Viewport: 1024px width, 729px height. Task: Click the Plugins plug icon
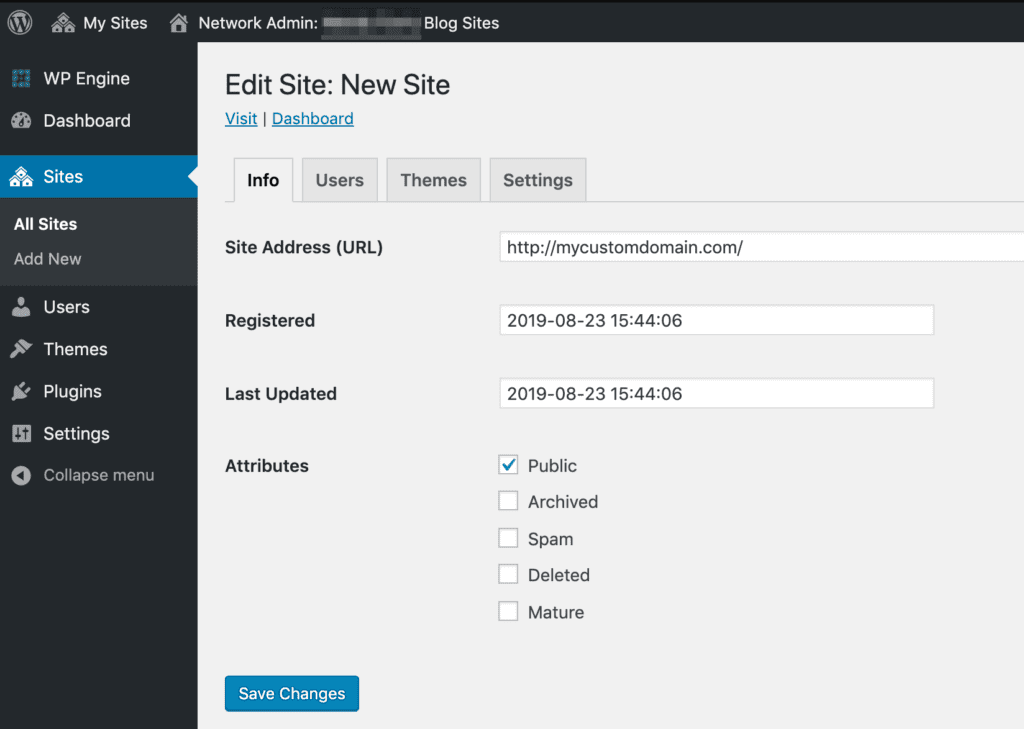(x=21, y=392)
